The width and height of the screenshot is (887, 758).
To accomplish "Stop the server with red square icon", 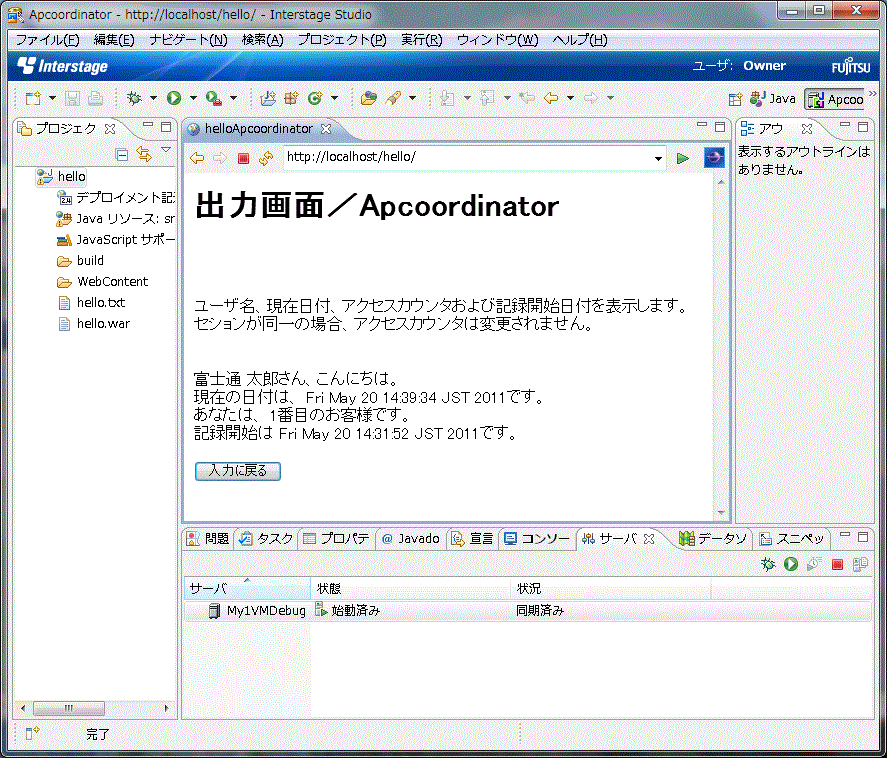I will [838, 564].
